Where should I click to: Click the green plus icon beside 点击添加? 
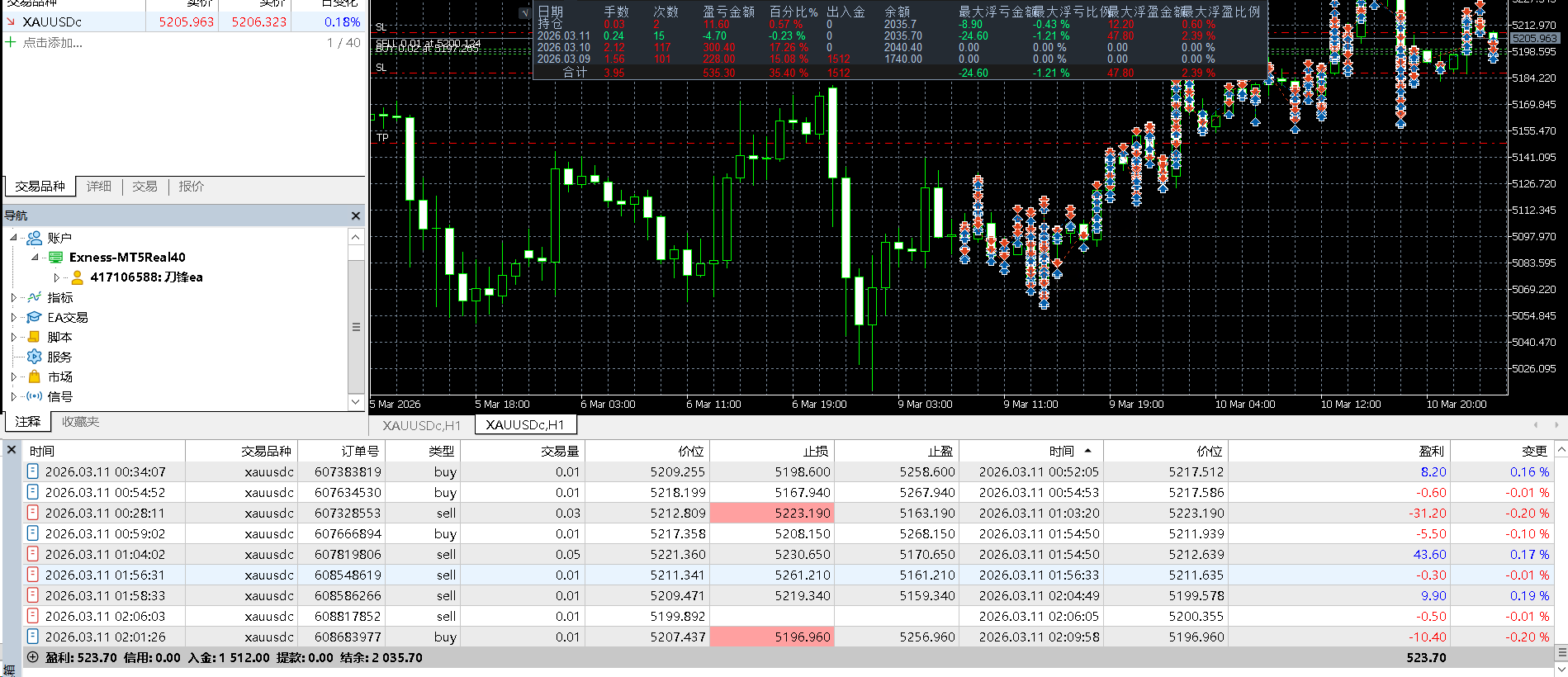[11, 42]
